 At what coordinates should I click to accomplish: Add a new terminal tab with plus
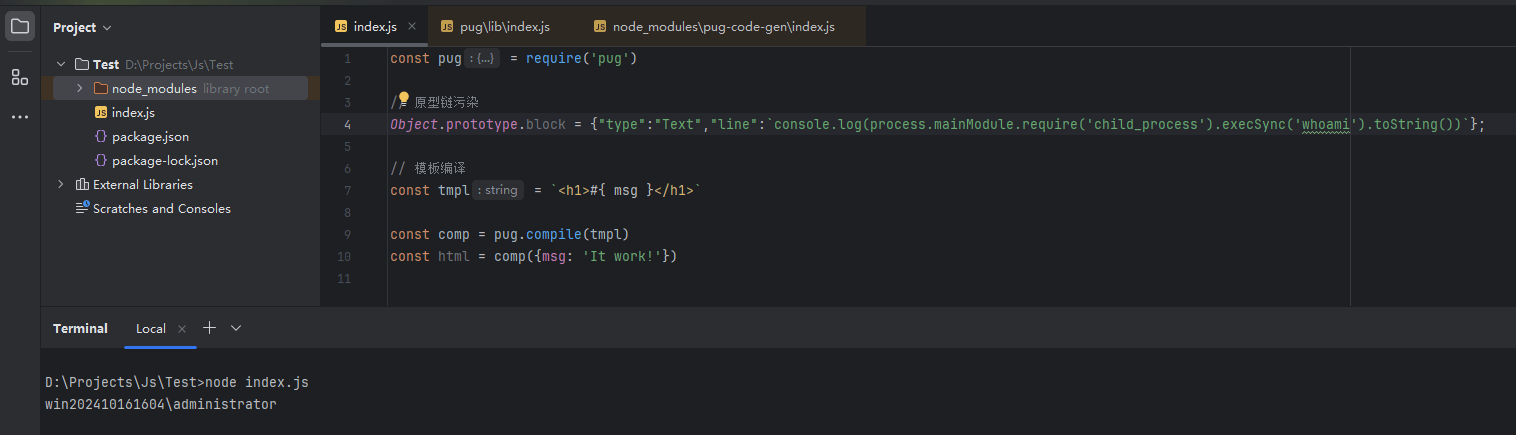coord(209,328)
